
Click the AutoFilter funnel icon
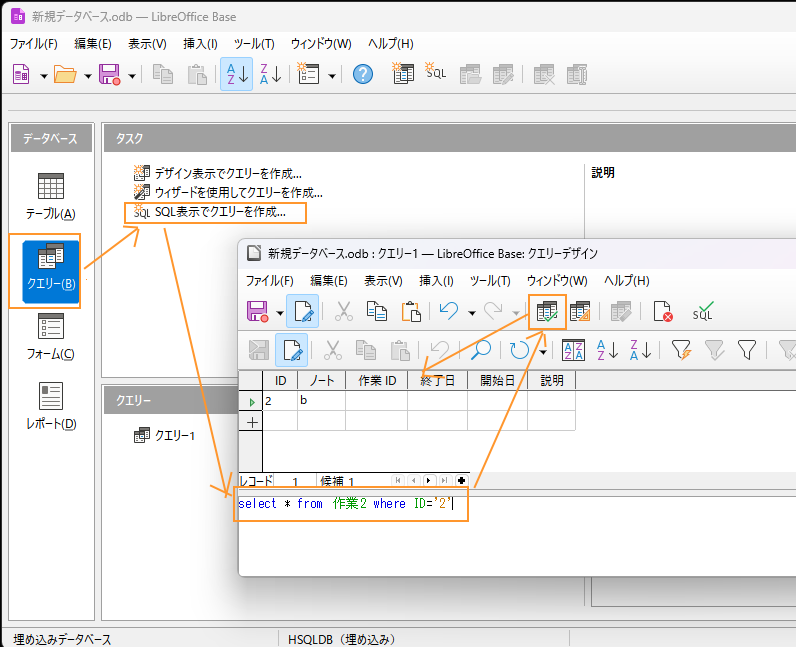pos(681,350)
